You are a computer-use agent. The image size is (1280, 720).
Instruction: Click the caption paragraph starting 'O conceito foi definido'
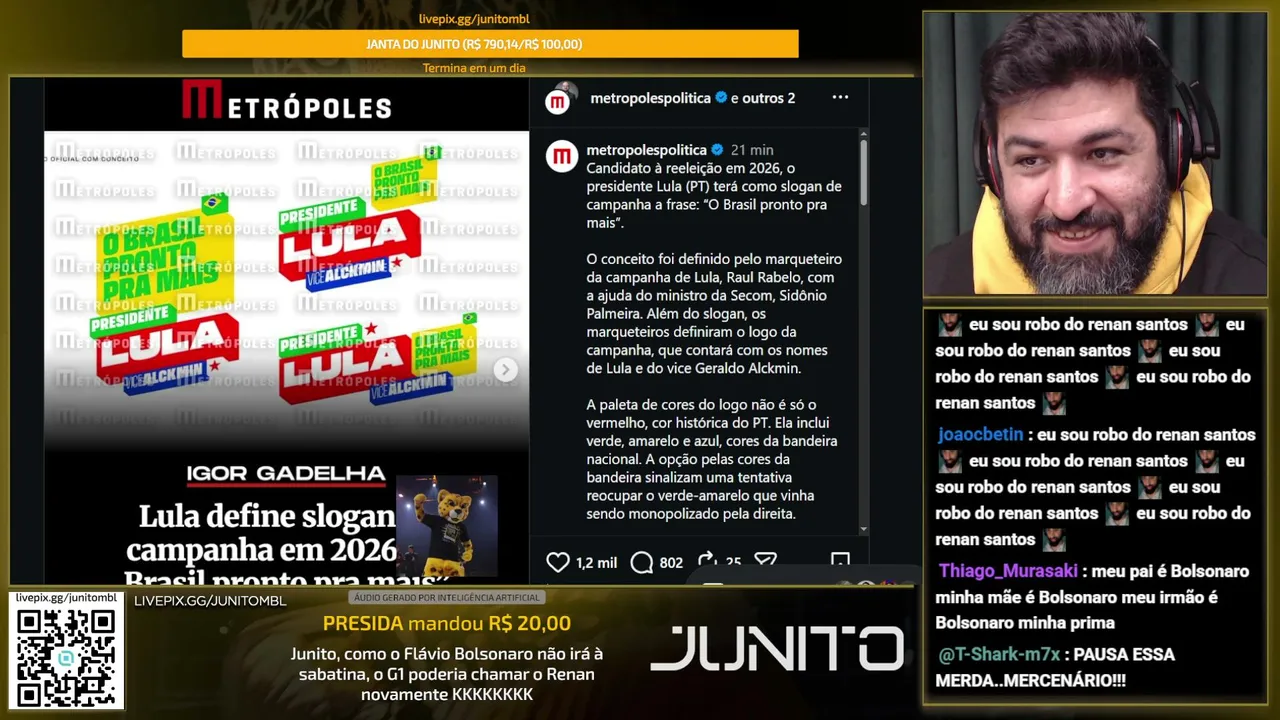[x=714, y=314]
